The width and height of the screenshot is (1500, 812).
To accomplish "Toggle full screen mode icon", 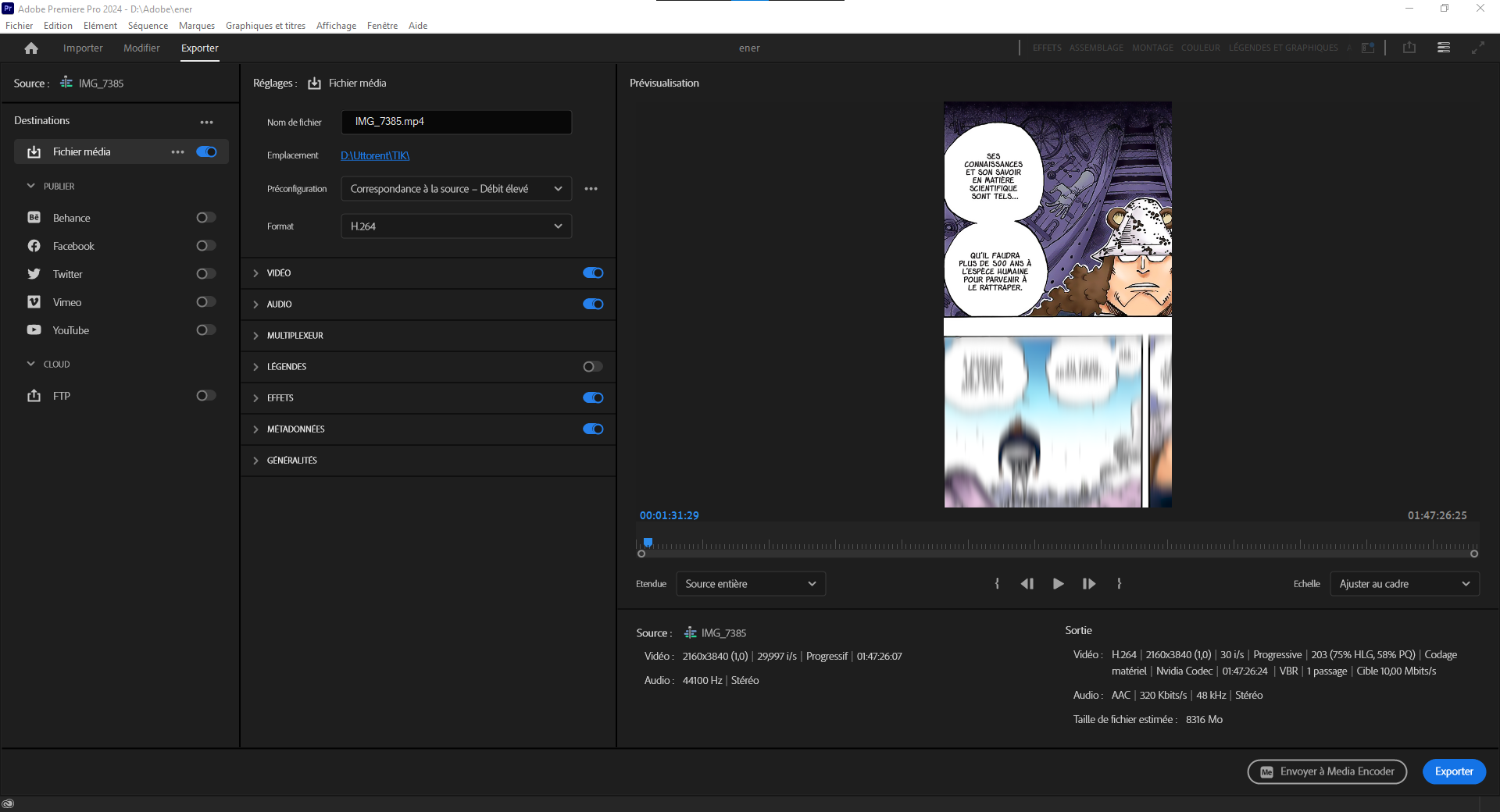I will (x=1478, y=48).
